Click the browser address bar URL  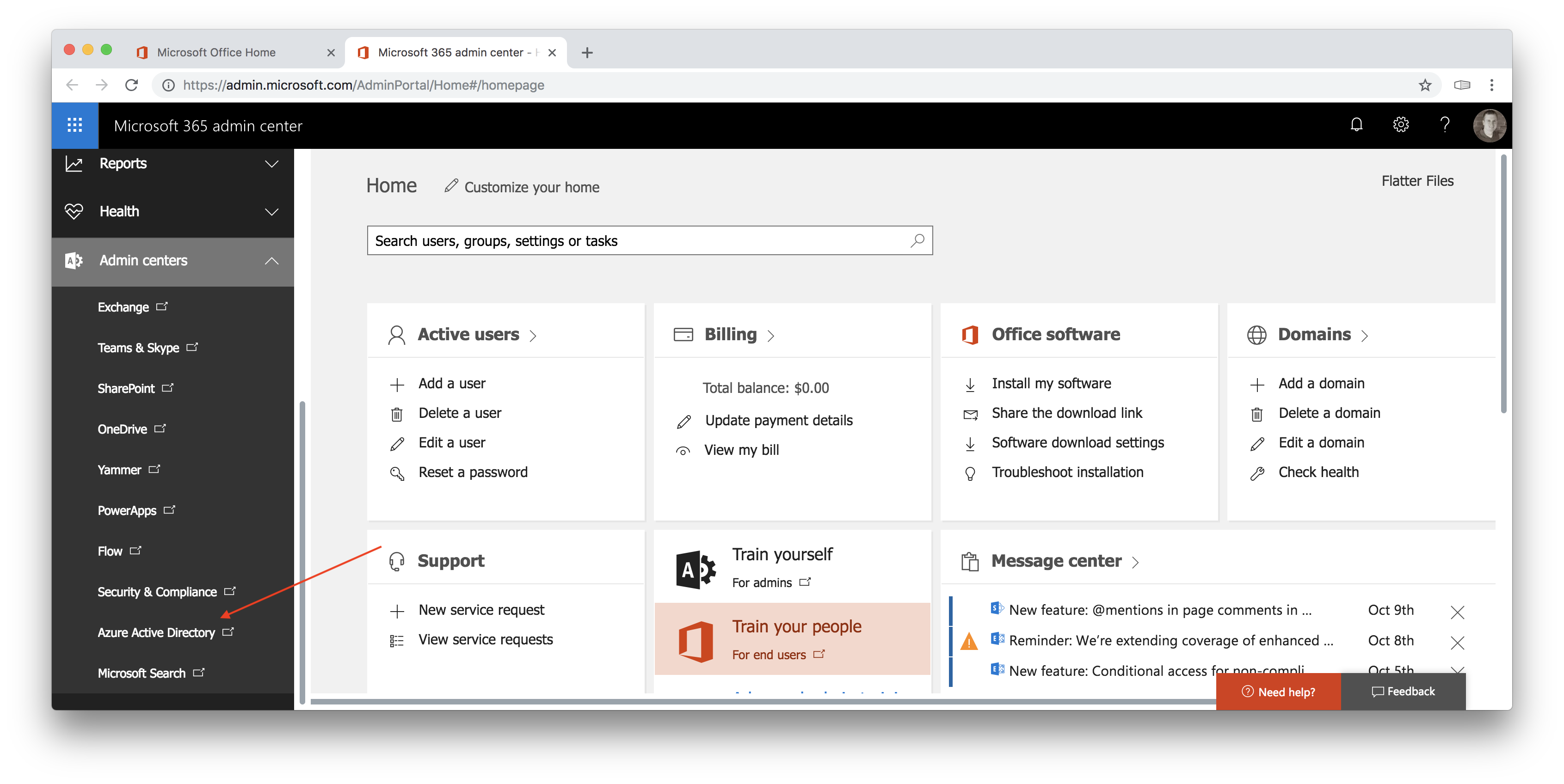tap(363, 85)
